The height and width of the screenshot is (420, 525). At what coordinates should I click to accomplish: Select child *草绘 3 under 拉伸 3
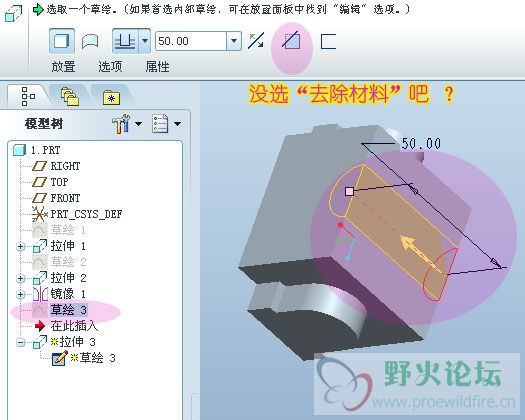click(93, 358)
